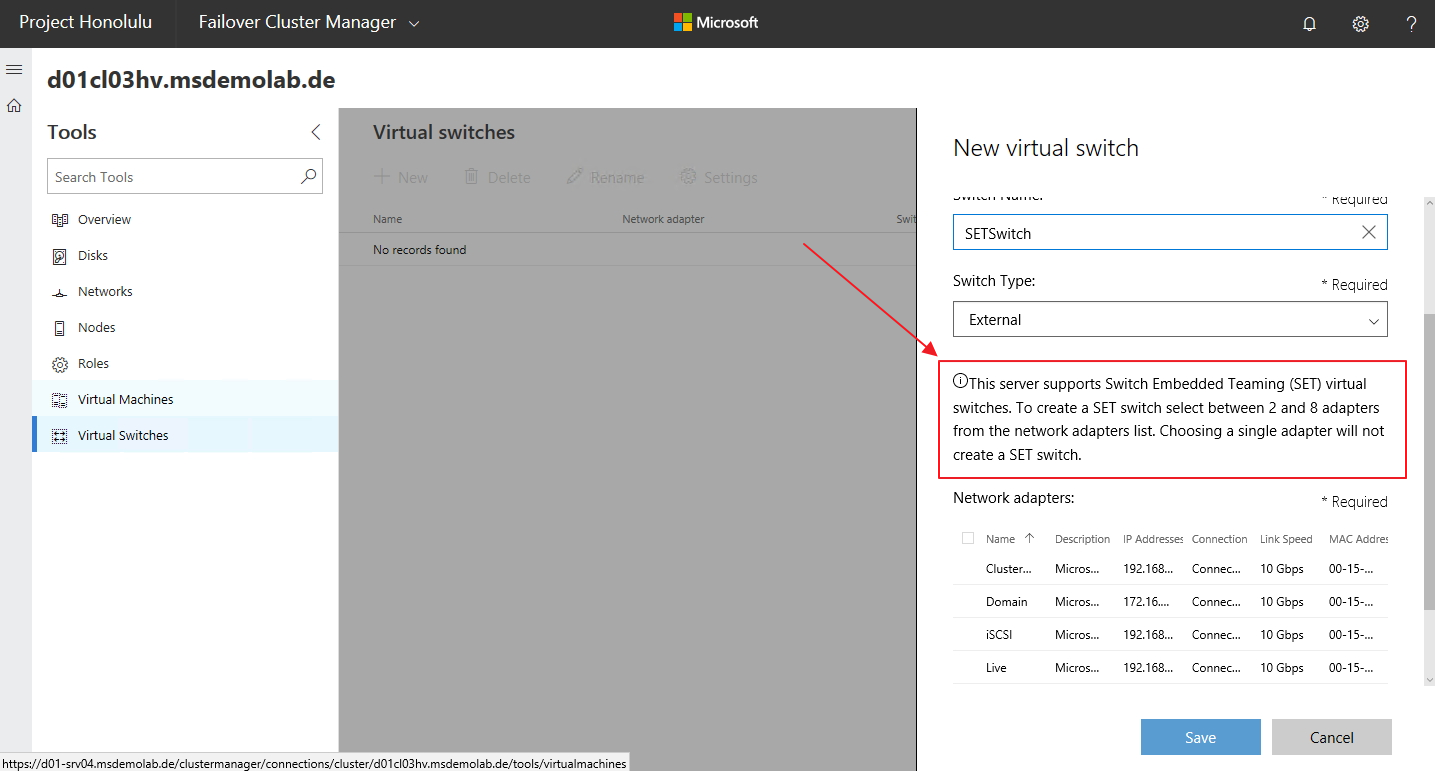Image resolution: width=1435 pixels, height=771 pixels.
Task: Clear the Switch Name field with X
Action: [x=1368, y=232]
